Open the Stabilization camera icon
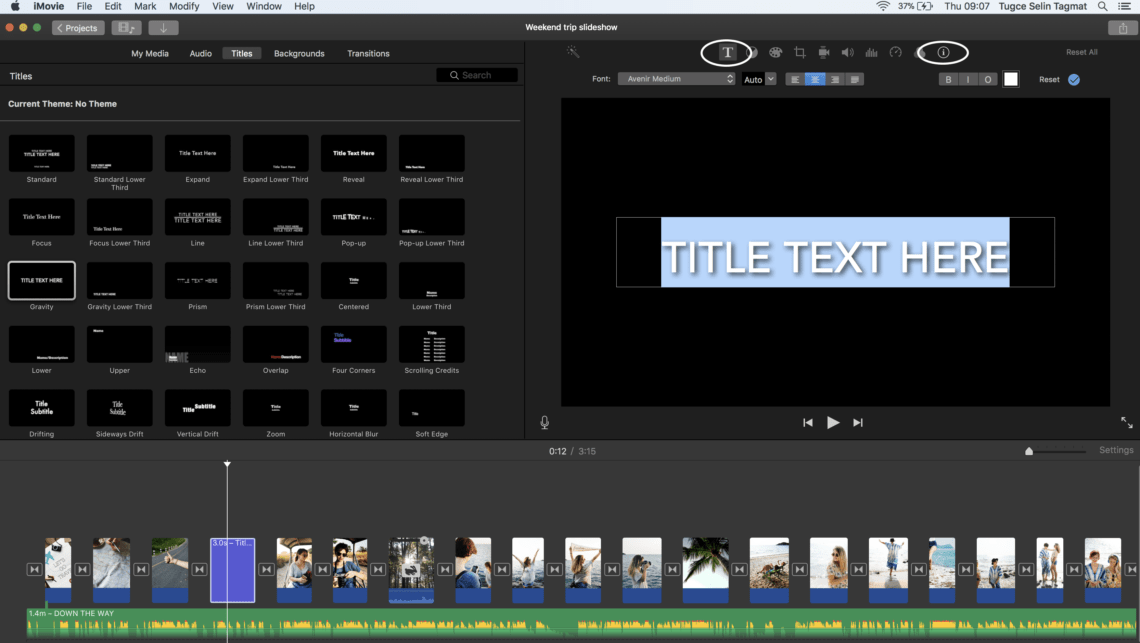This screenshot has height=643, width=1140. [x=824, y=52]
